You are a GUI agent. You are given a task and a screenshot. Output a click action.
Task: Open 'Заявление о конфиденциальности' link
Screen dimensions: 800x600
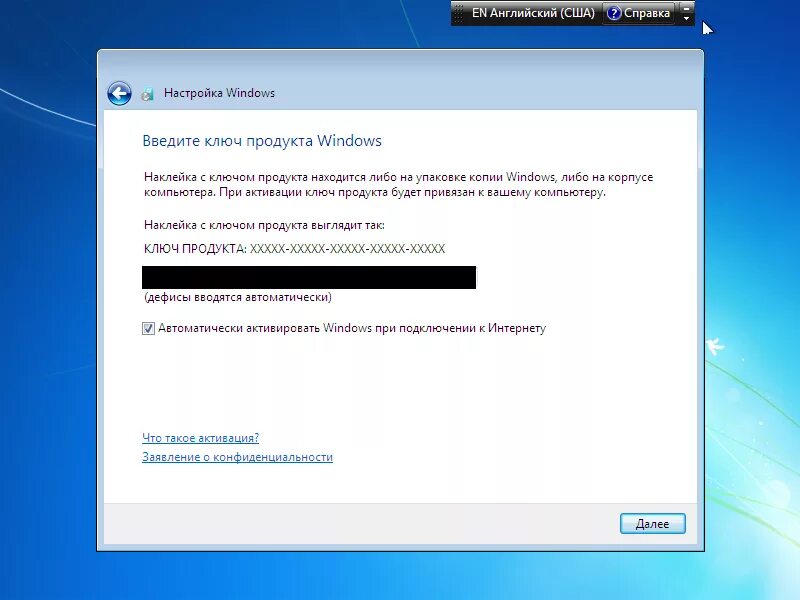pyautogui.click(x=237, y=457)
